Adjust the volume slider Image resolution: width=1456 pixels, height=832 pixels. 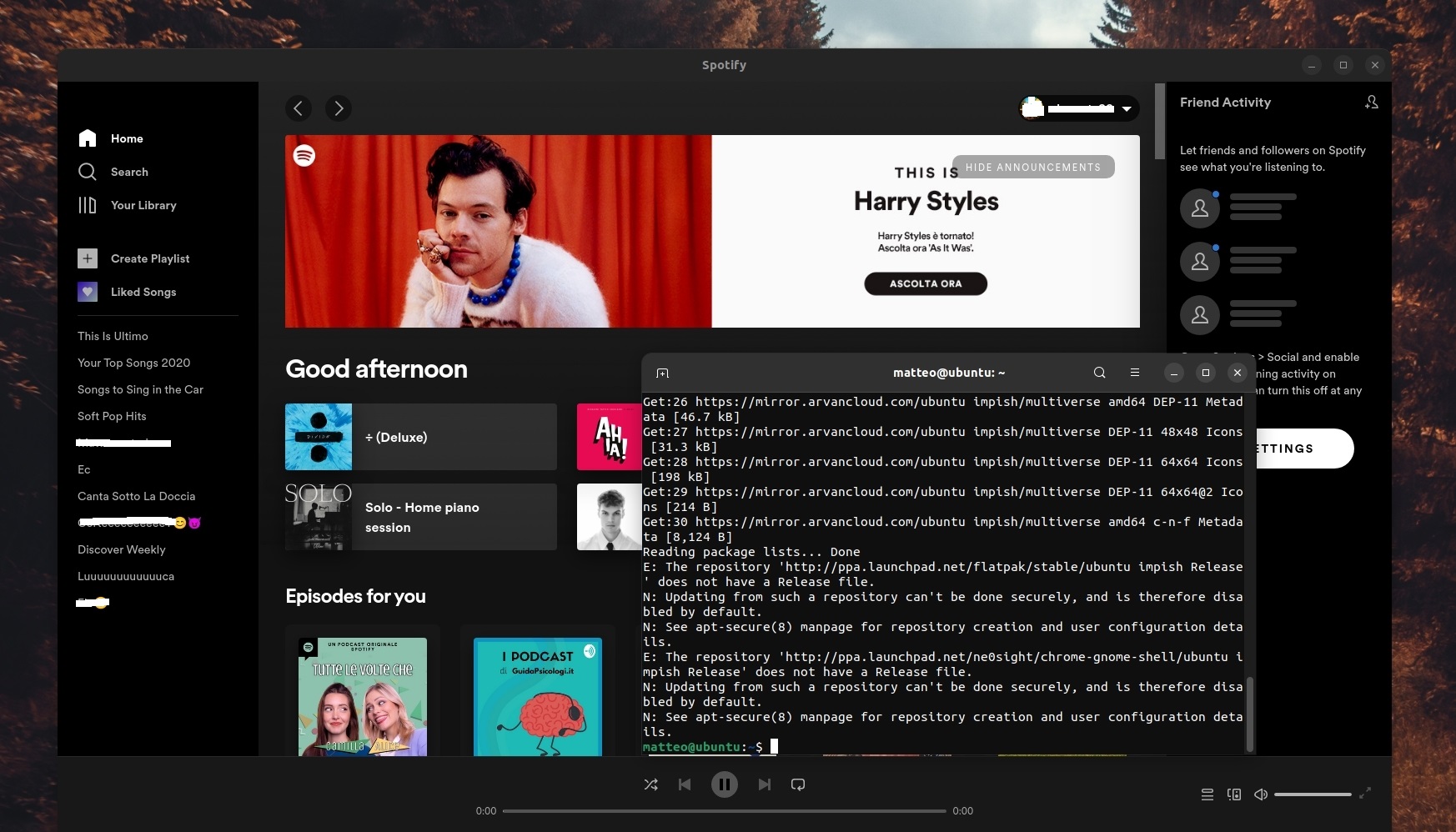(x=1313, y=794)
